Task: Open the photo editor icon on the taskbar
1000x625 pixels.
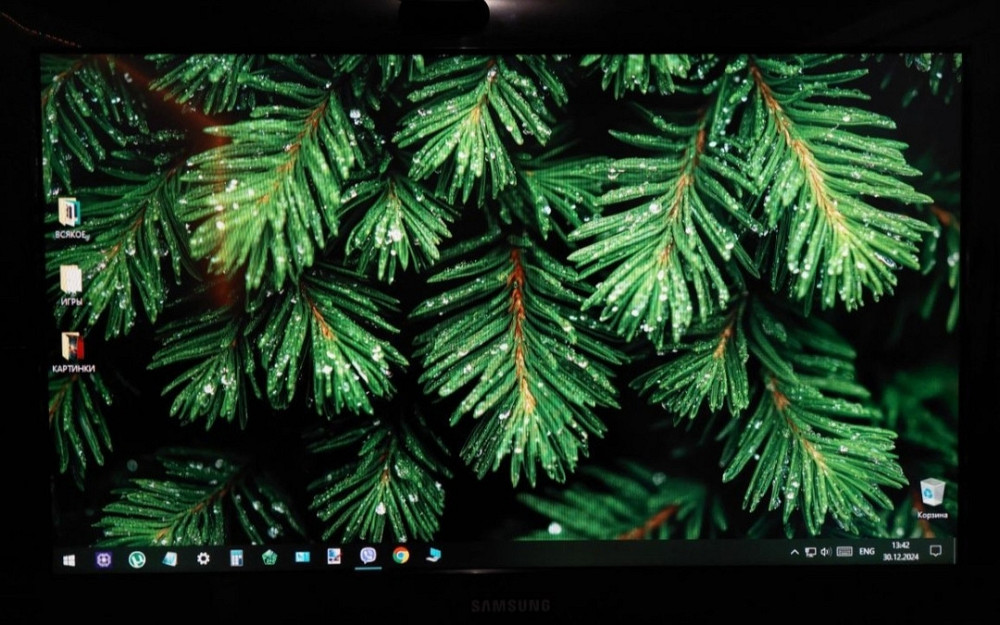Action: pyautogui.click(x=332, y=557)
